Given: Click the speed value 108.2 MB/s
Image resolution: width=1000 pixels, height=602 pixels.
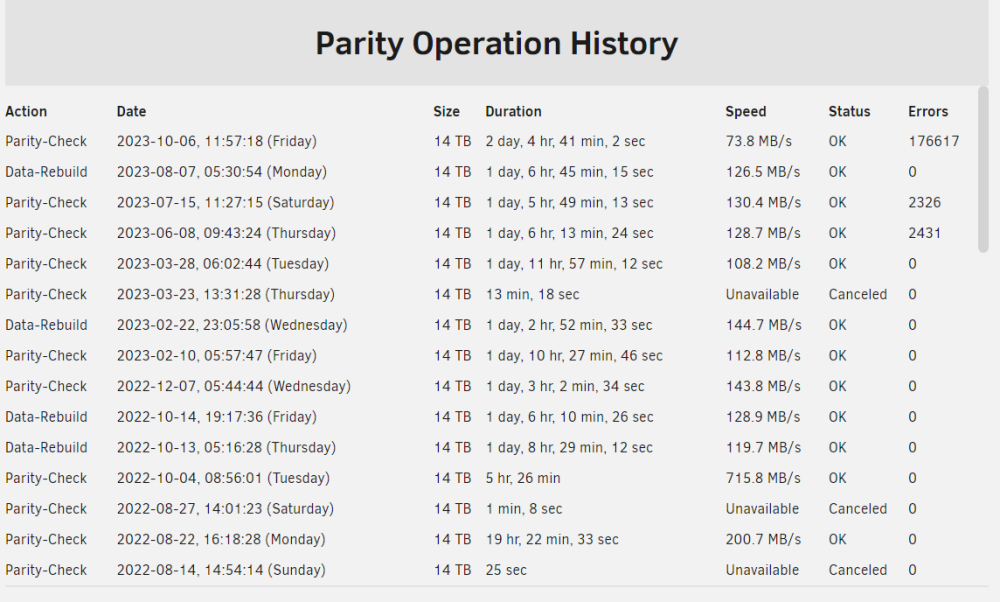Looking at the screenshot, I should [763, 263].
